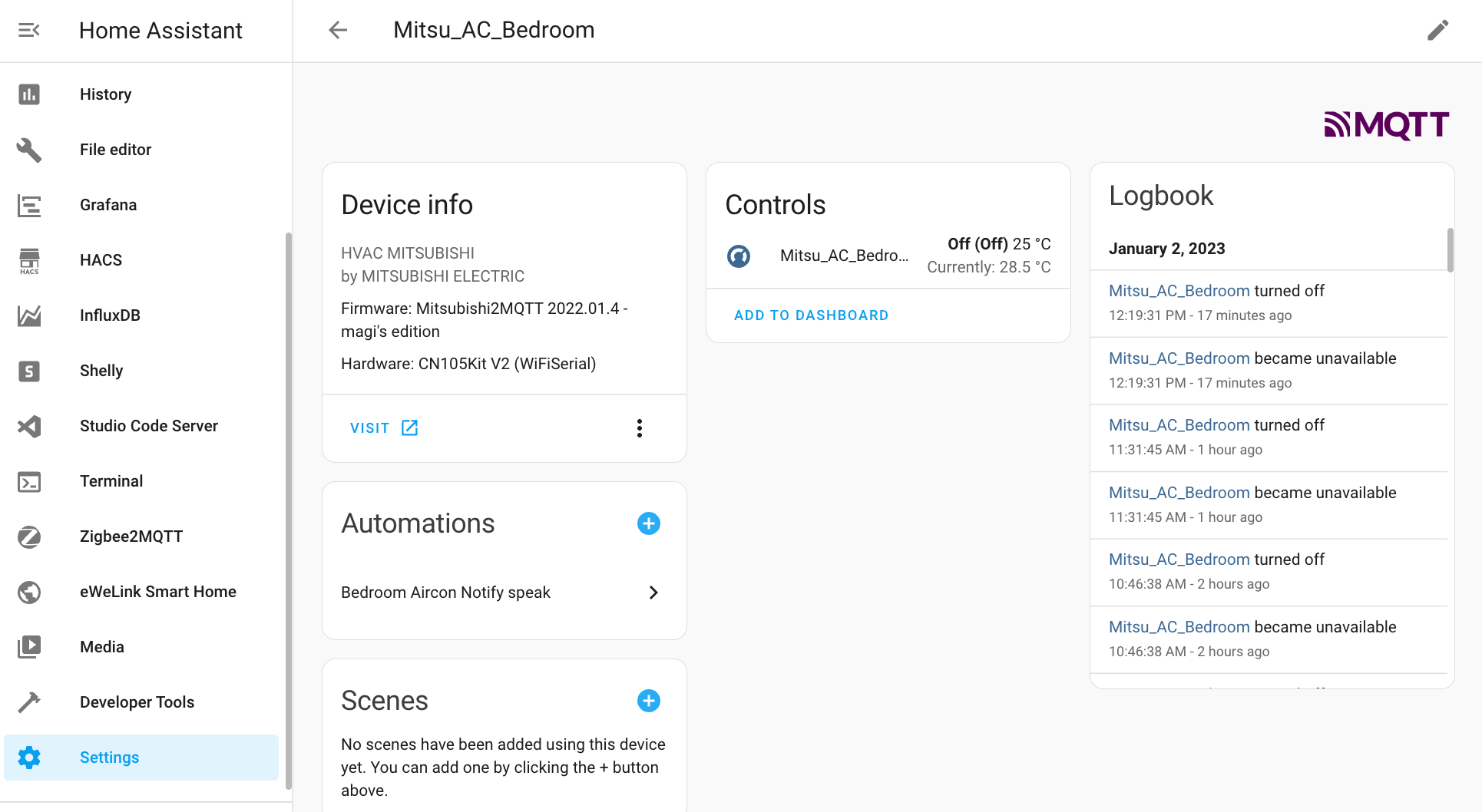
Task: Open Grafana from the sidebar
Action: point(108,205)
